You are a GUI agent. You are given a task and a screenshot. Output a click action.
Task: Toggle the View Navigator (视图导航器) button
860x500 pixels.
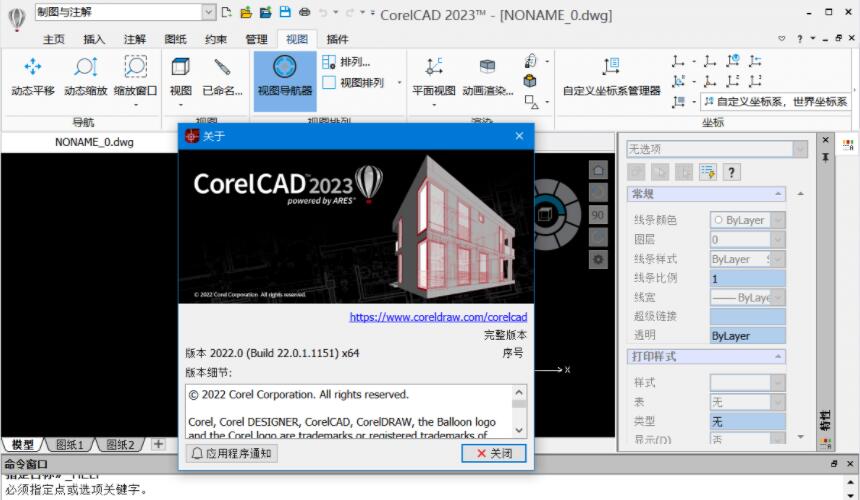(x=285, y=81)
